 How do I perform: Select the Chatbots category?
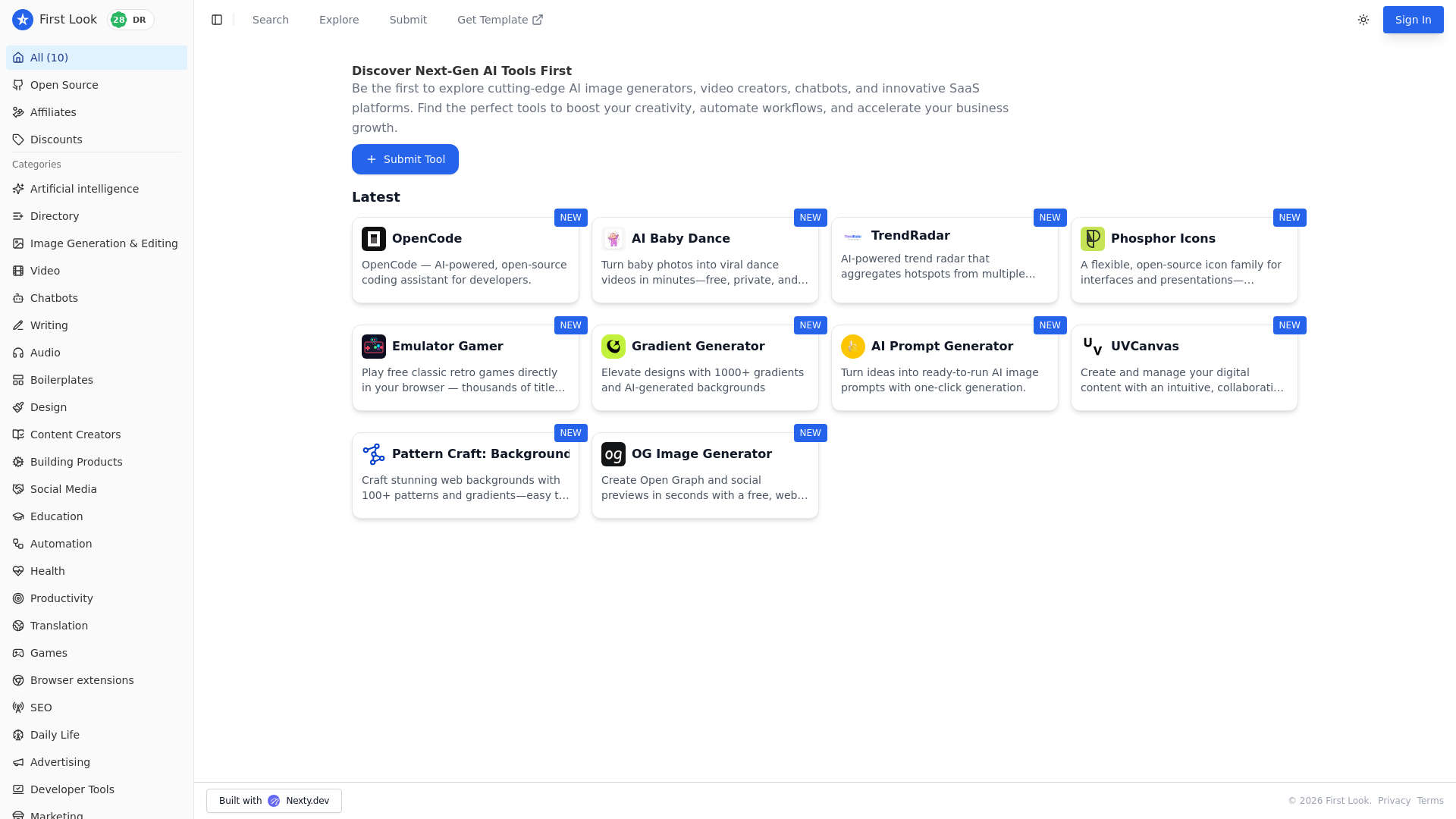coord(96,298)
